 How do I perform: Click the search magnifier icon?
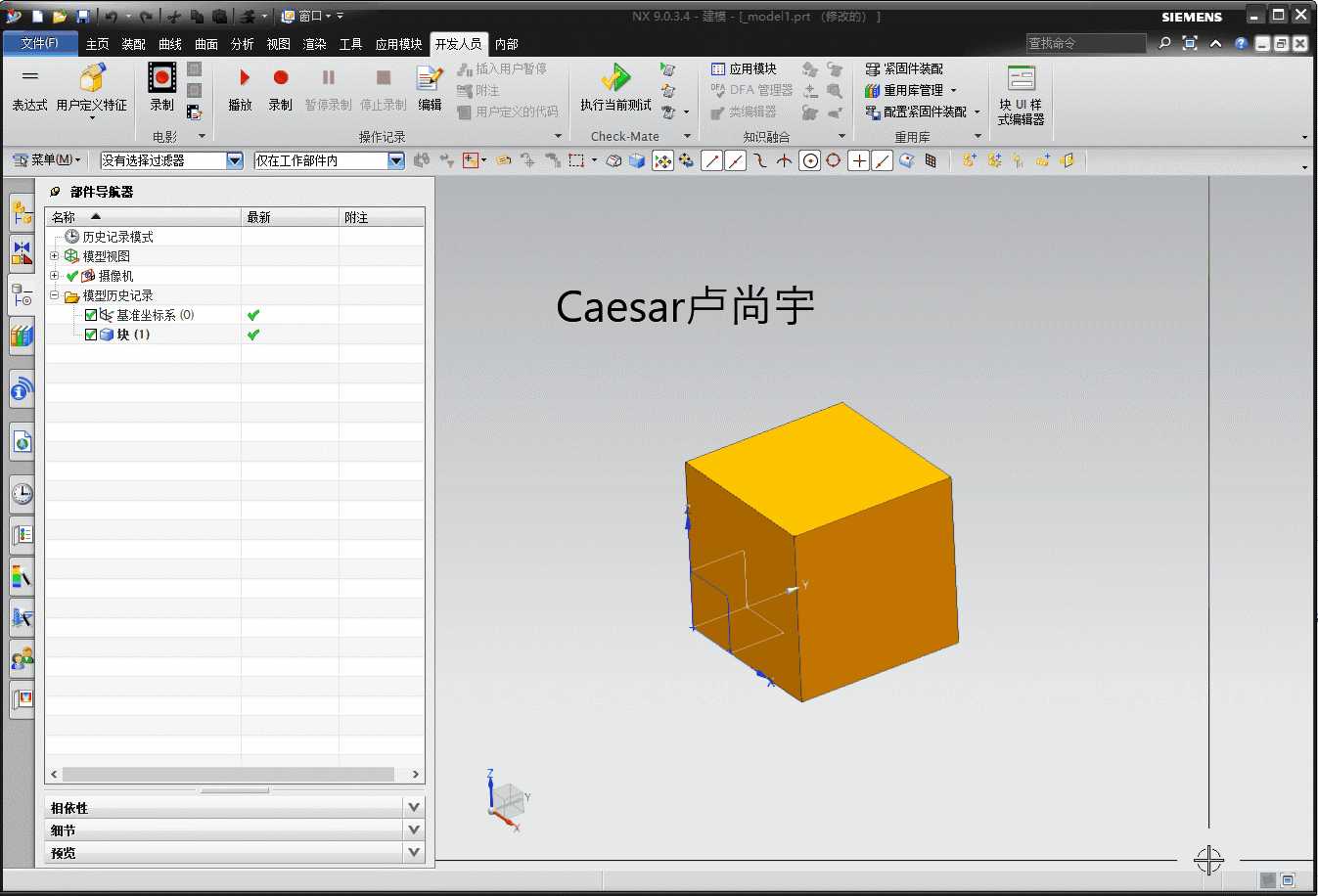point(1164,43)
